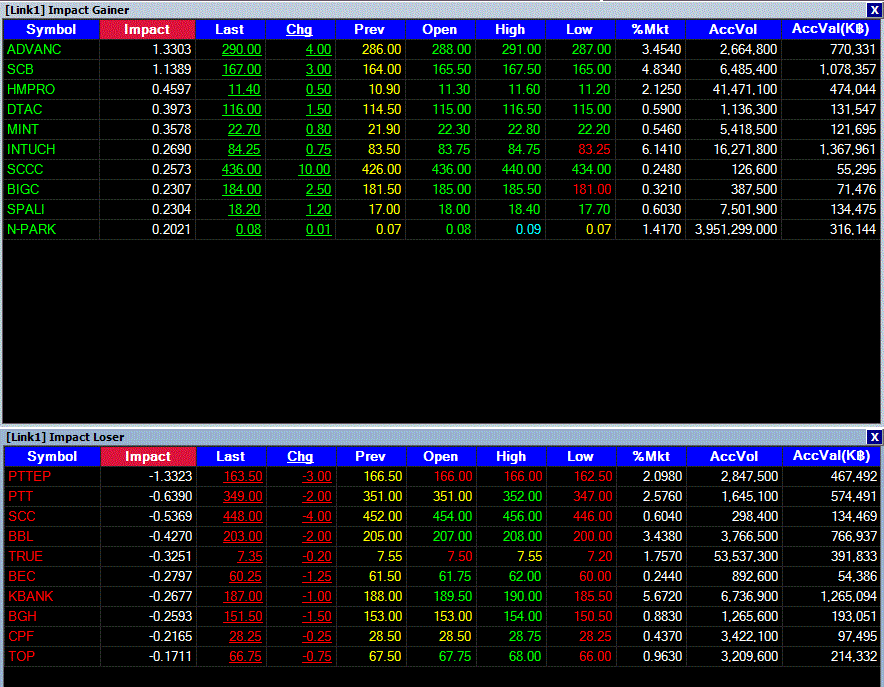The image size is (884, 687).
Task: Select SPALI symbol
Action: [x=25, y=210]
